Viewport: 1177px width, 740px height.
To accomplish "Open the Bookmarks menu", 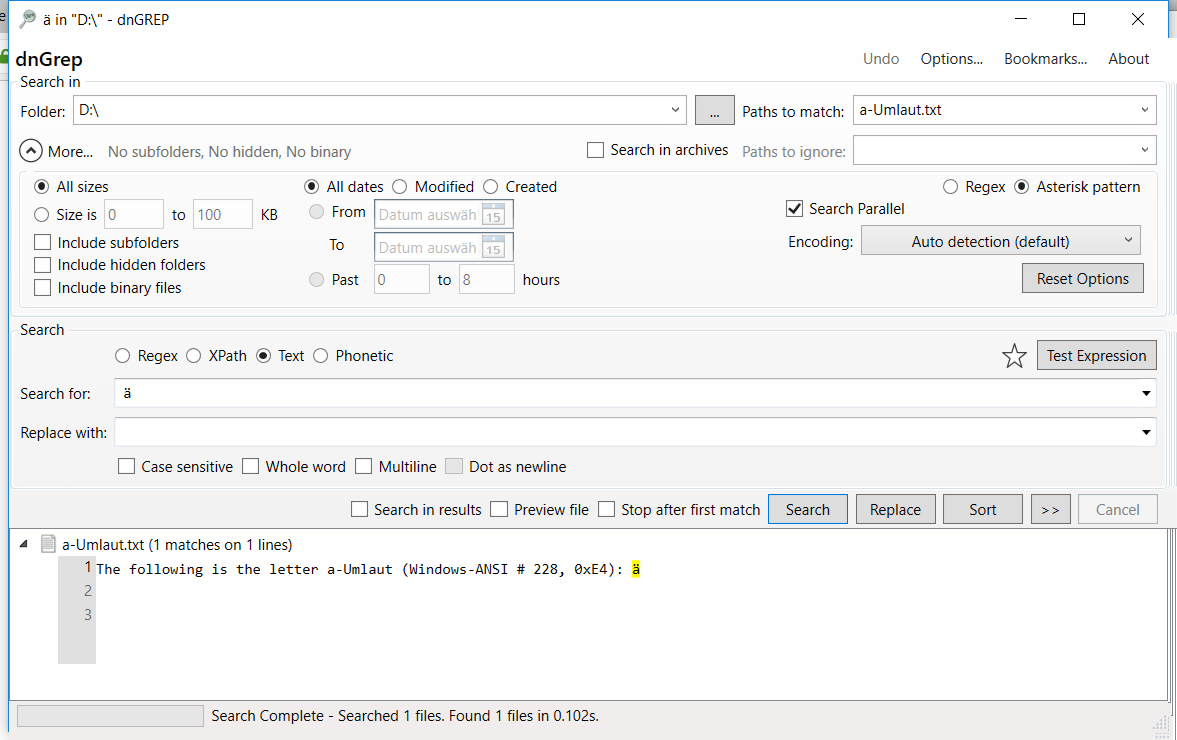I will coord(1044,58).
